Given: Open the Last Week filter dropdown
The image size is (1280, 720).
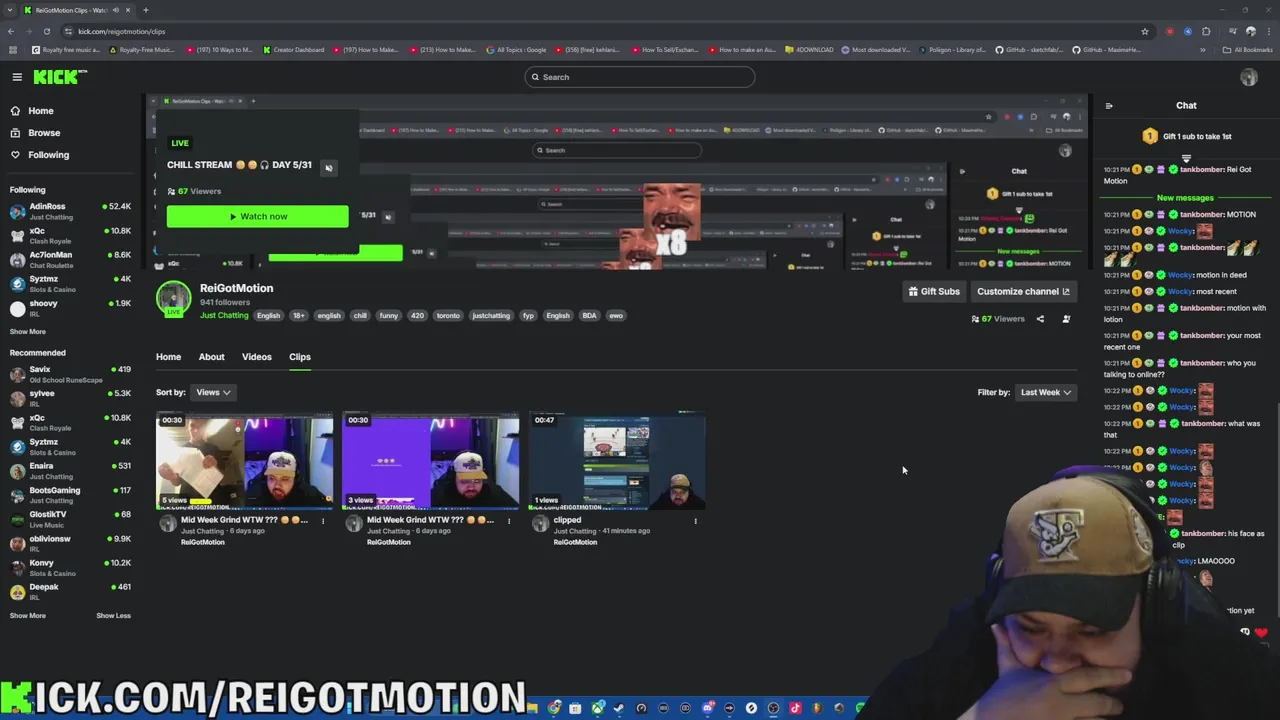Looking at the screenshot, I should [x=1046, y=392].
